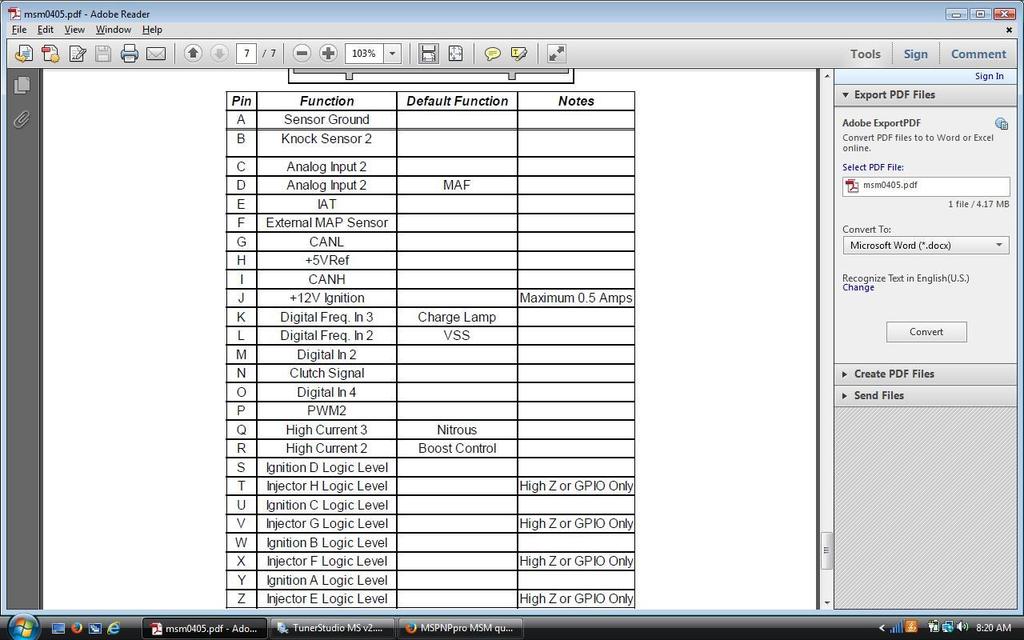Click the Change language link

tap(858, 288)
